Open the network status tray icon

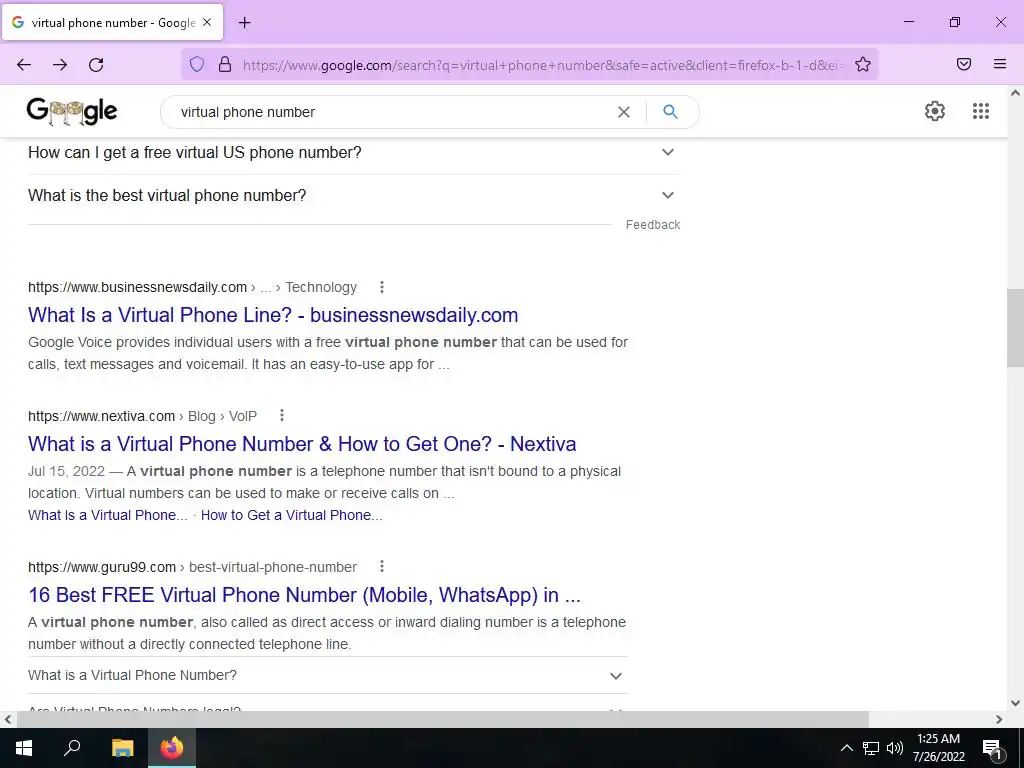coord(871,748)
